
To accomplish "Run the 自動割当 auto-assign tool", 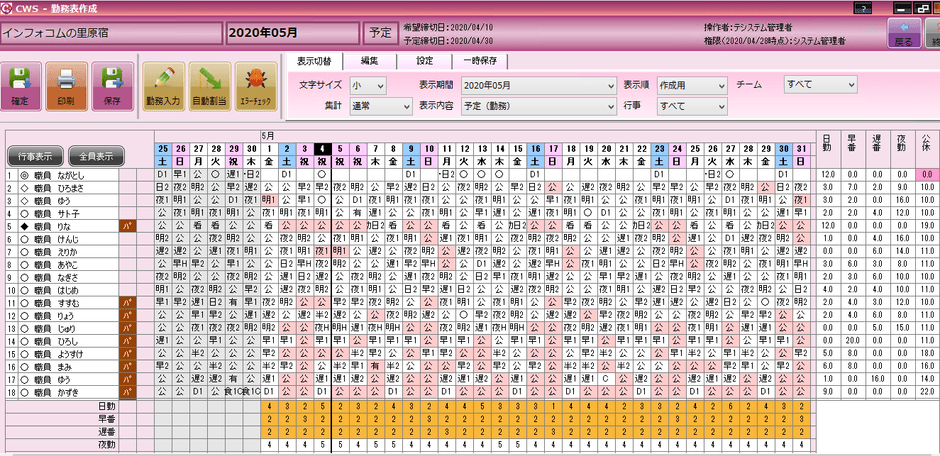I will 207,86.
